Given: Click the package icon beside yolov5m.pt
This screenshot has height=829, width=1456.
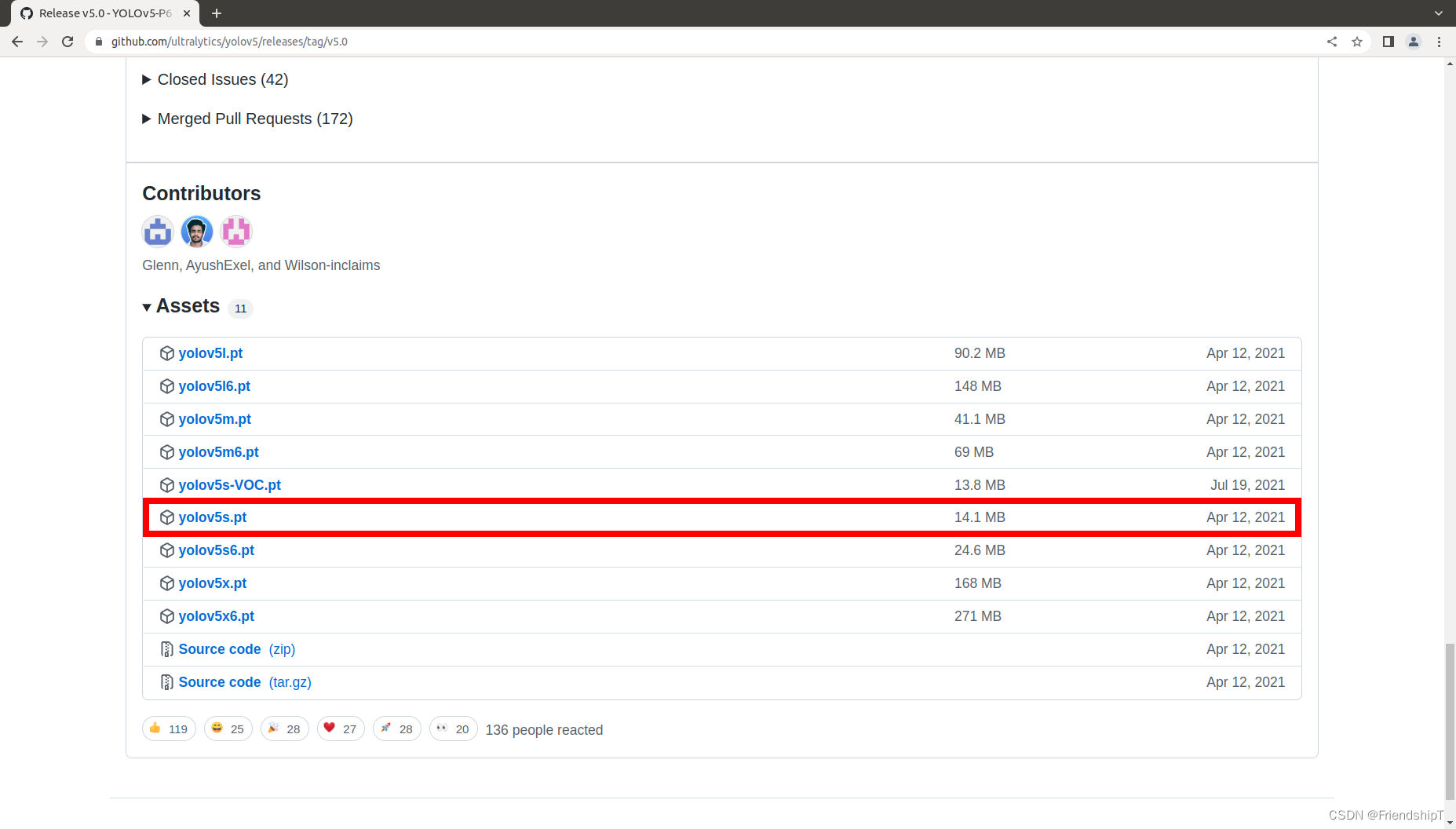Looking at the screenshot, I should coord(166,419).
